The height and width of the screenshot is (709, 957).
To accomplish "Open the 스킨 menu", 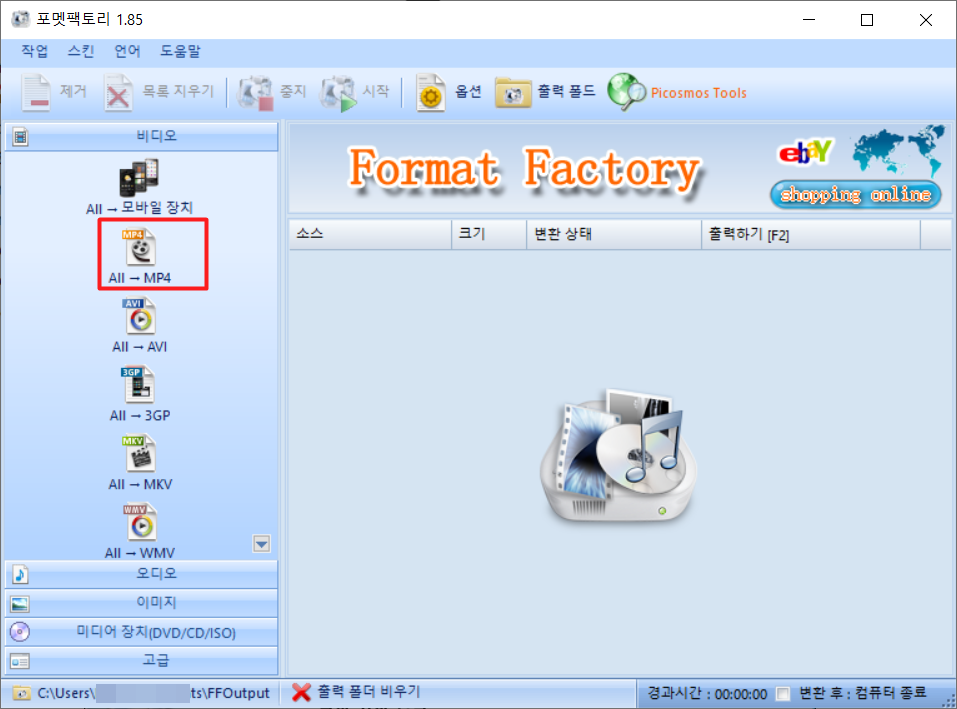I will [x=81, y=51].
